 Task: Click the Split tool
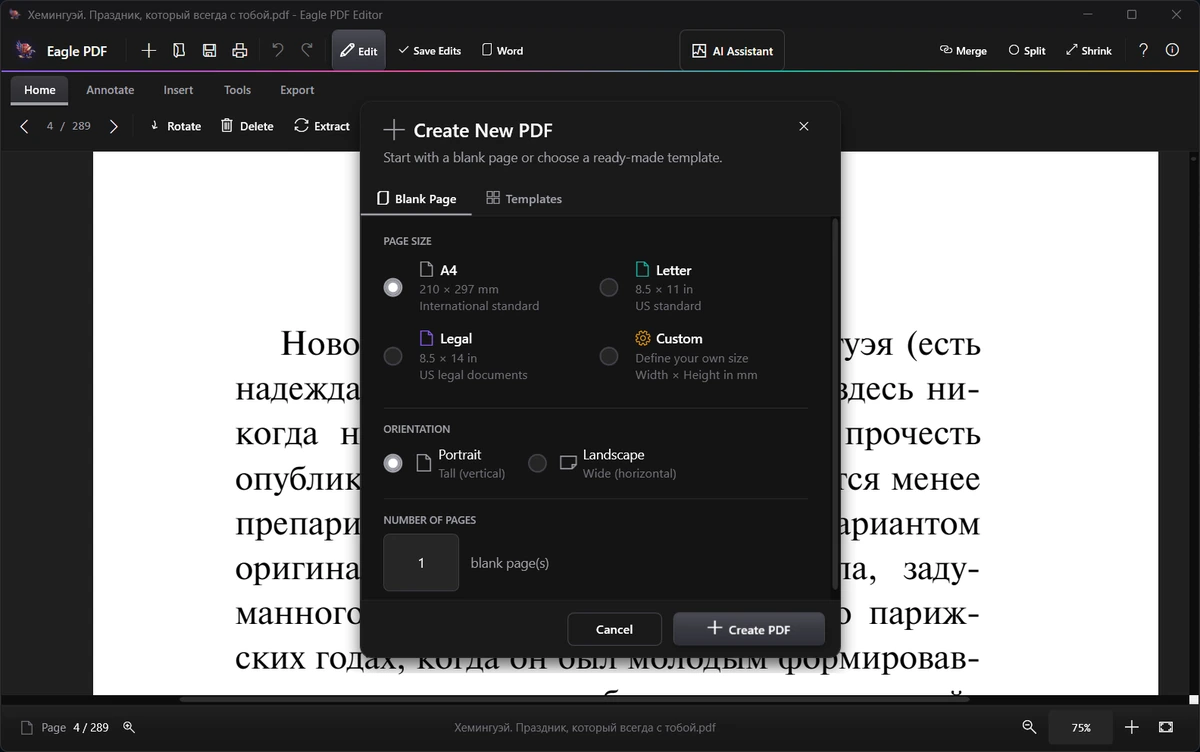pos(1027,50)
